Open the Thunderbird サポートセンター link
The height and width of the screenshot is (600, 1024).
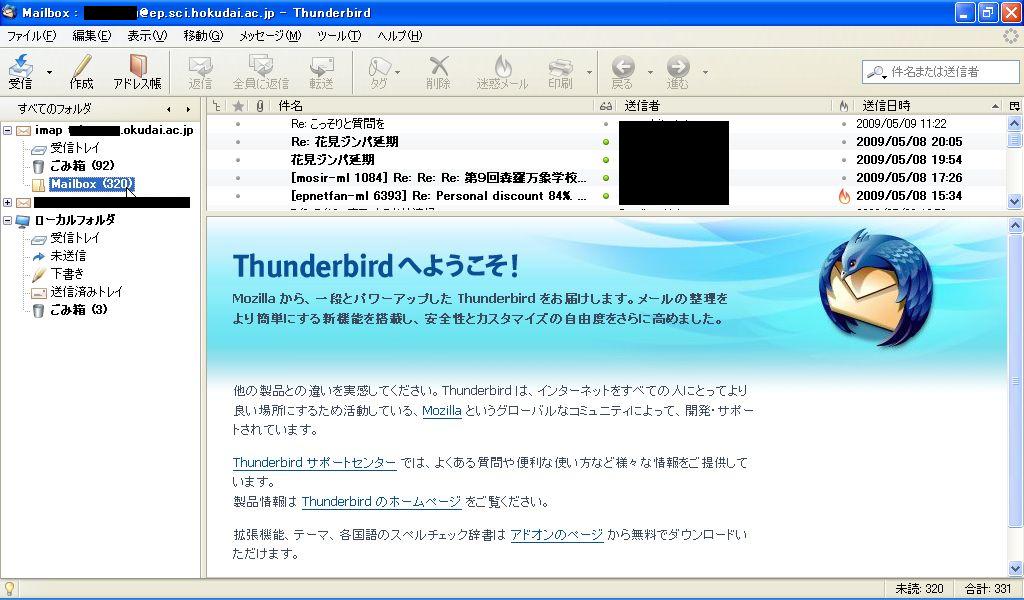click(x=314, y=463)
